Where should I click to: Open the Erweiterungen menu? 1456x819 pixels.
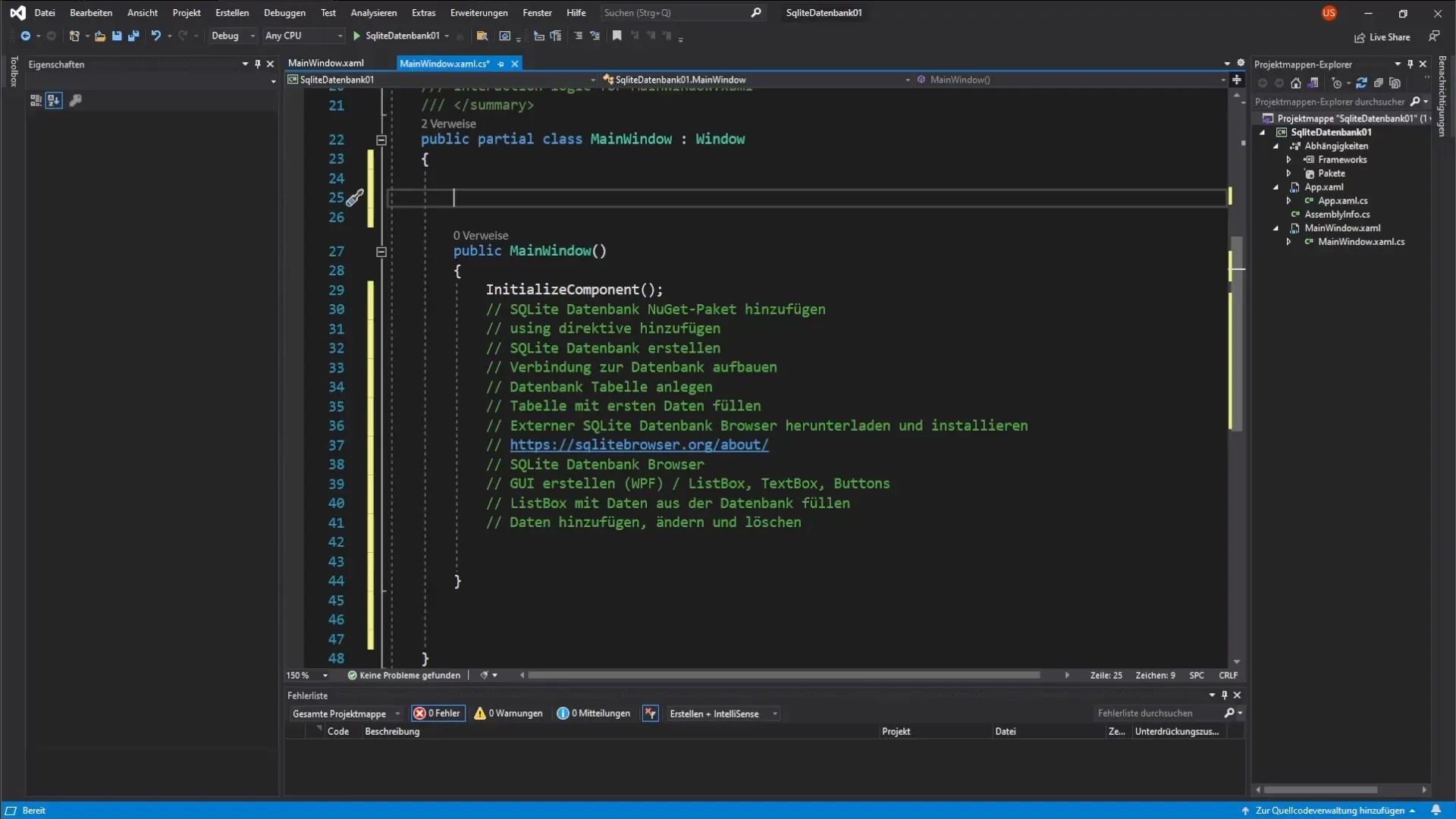(x=479, y=13)
